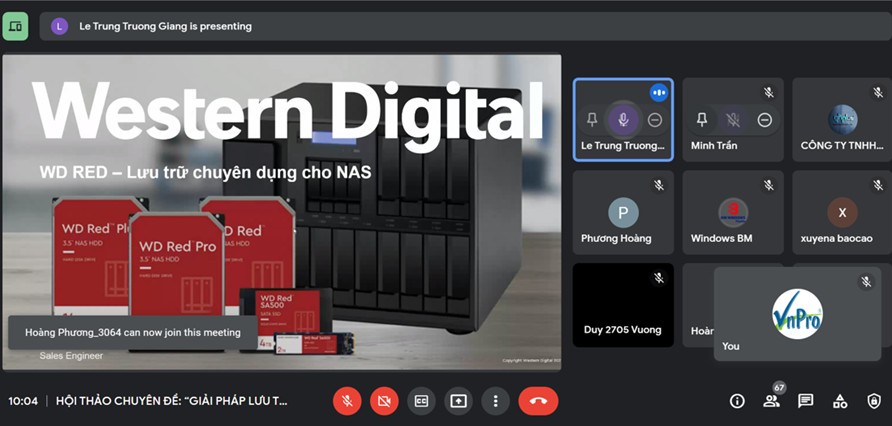Remove Le Trung Truong from the call

pos(655,119)
